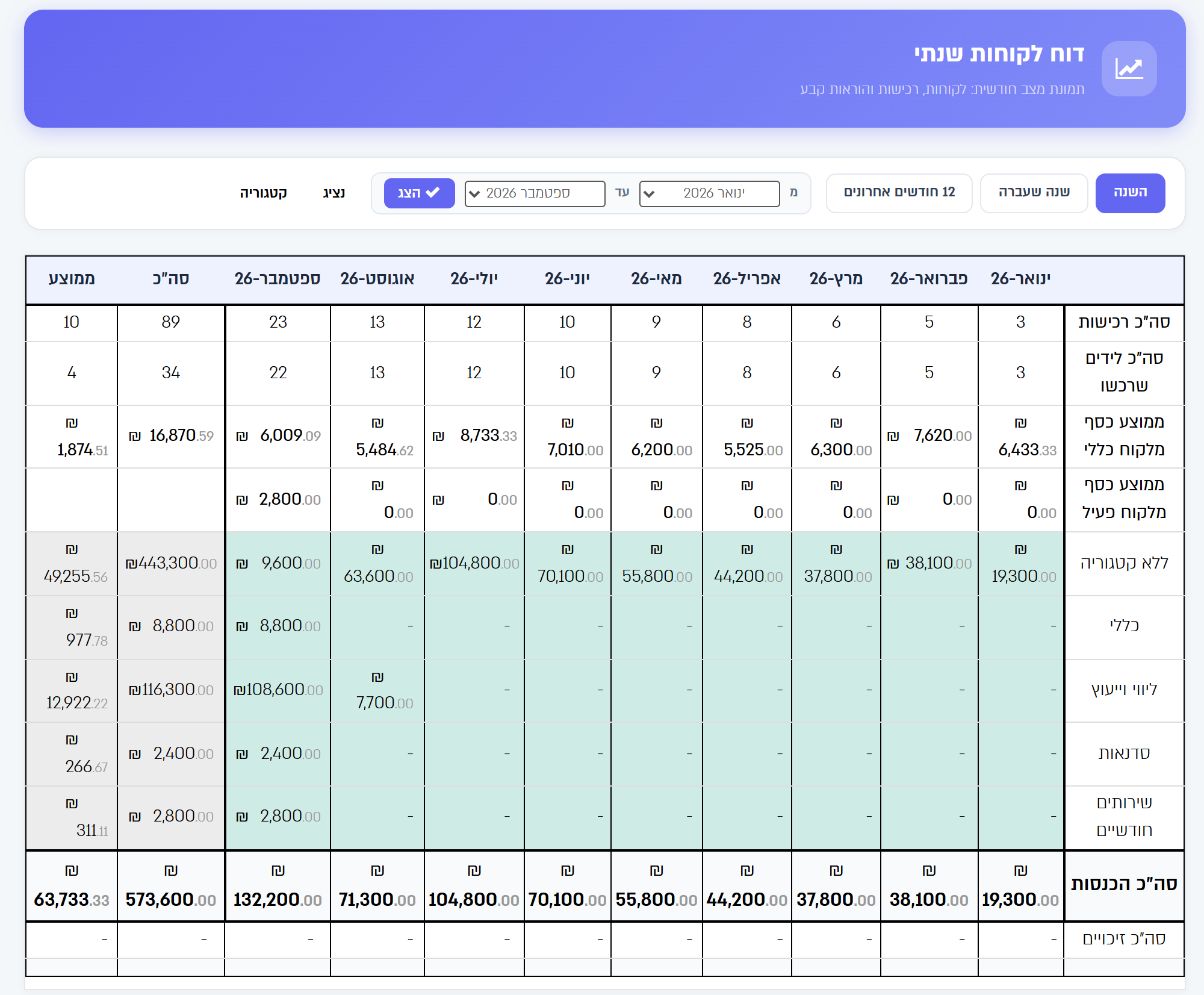Image resolution: width=1204 pixels, height=995 pixels.
Task: Click the 108,600.00 ליווי וייעוץ September cell
Action: tap(278, 690)
